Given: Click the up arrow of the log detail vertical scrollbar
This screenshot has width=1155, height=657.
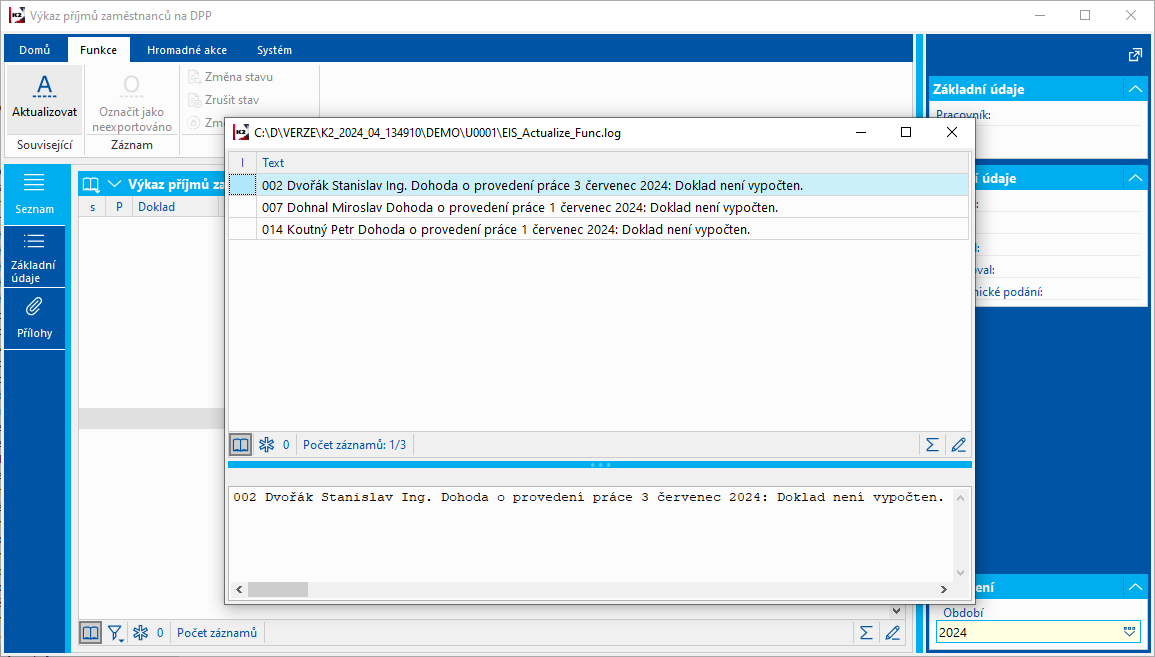Looking at the screenshot, I should click(961, 498).
